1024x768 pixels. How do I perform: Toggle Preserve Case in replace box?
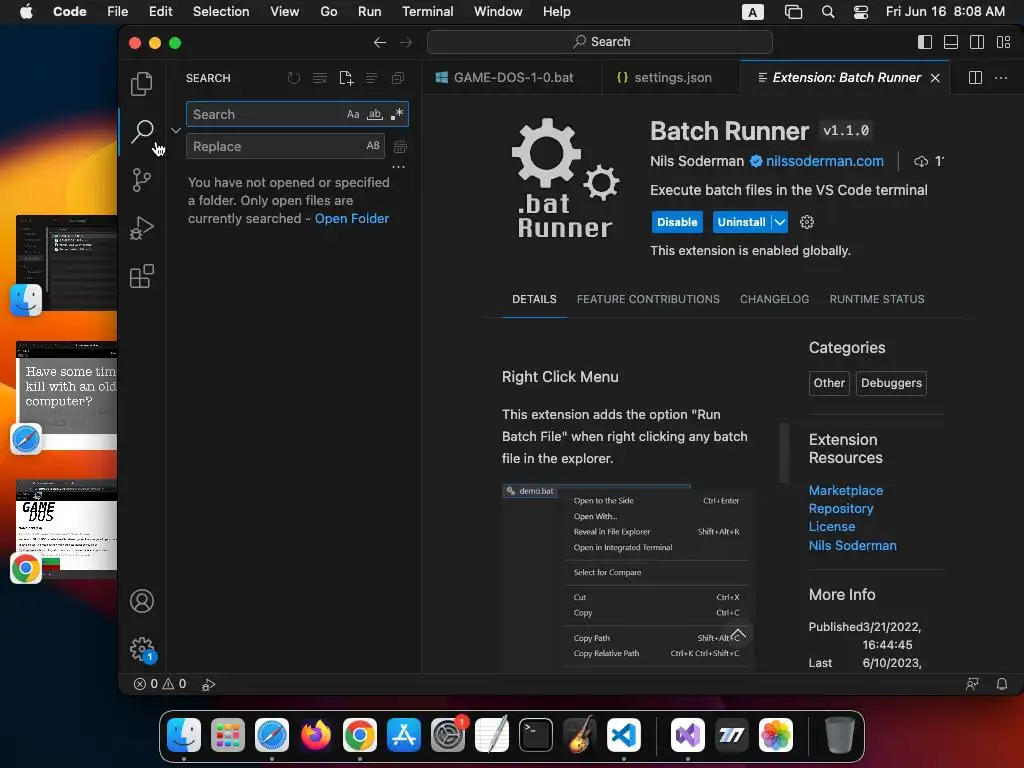click(x=373, y=146)
